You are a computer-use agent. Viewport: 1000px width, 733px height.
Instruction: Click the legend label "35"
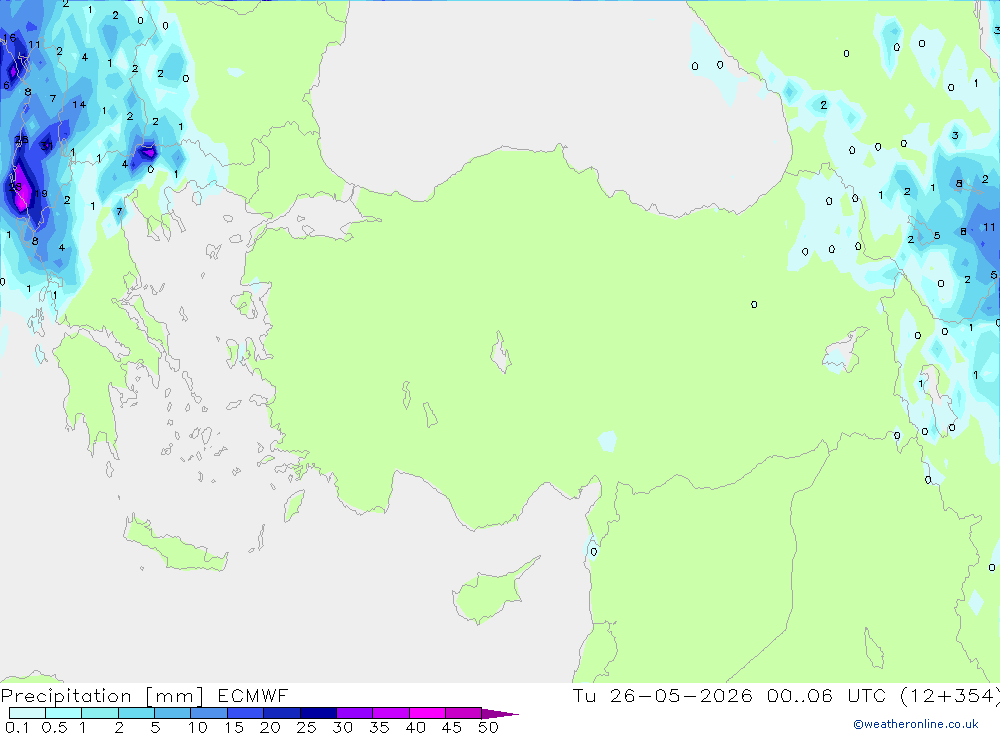tap(379, 727)
